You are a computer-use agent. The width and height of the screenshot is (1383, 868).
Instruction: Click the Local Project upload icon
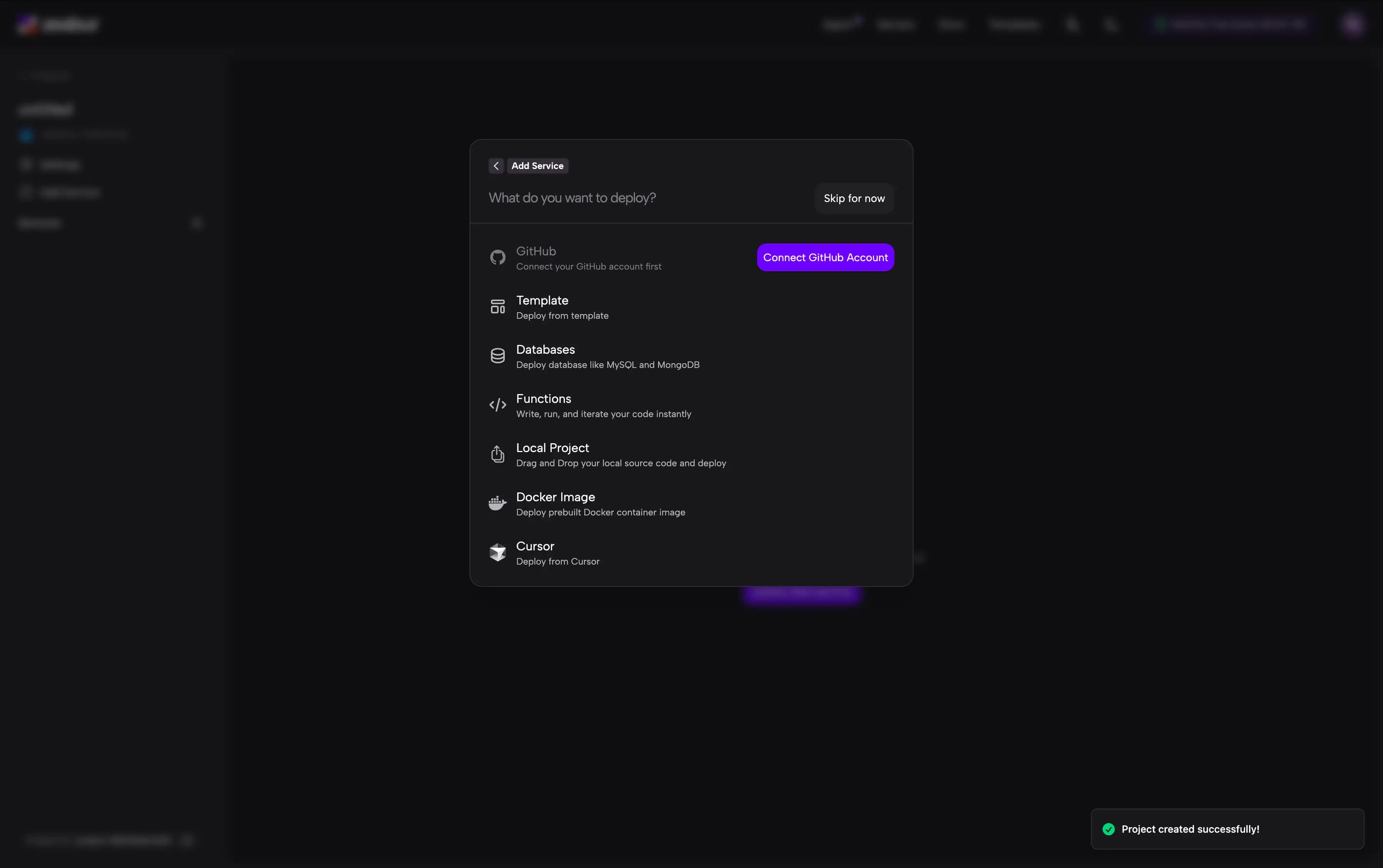point(497,454)
